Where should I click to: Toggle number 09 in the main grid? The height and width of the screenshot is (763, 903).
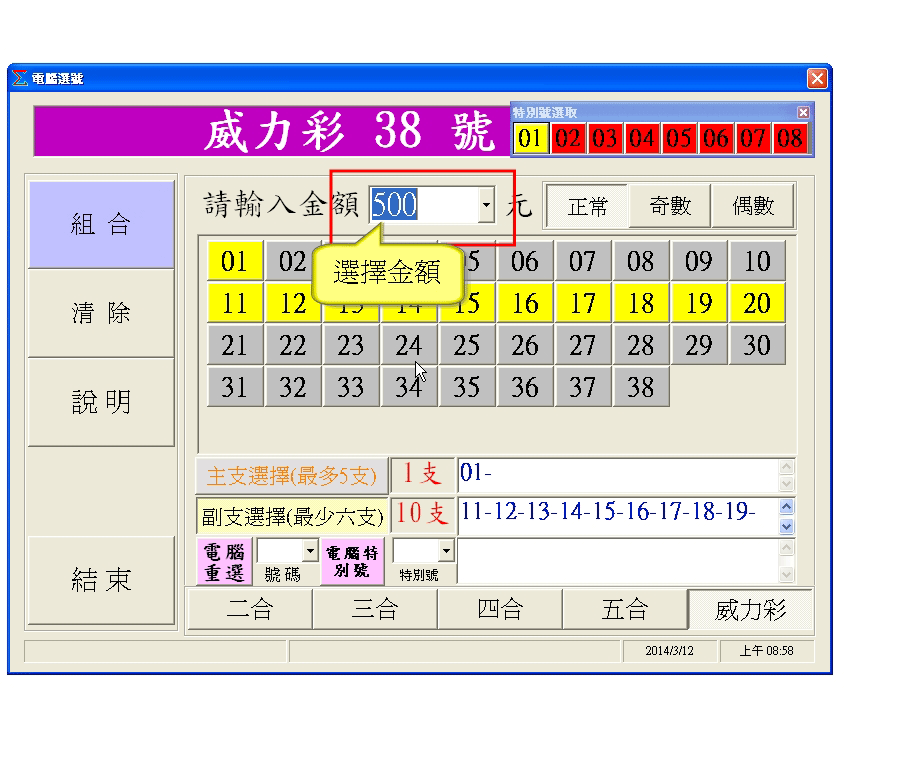(x=699, y=261)
